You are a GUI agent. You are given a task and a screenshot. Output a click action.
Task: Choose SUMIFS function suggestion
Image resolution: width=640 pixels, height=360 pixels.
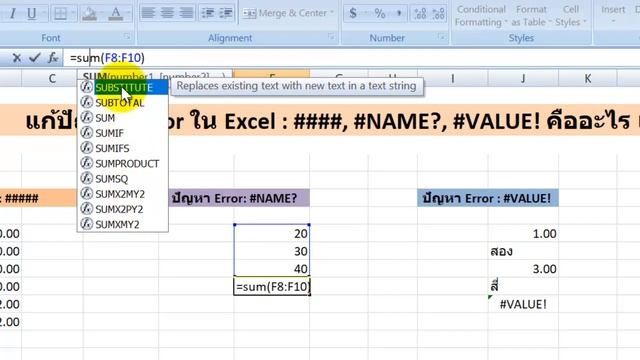123,148
